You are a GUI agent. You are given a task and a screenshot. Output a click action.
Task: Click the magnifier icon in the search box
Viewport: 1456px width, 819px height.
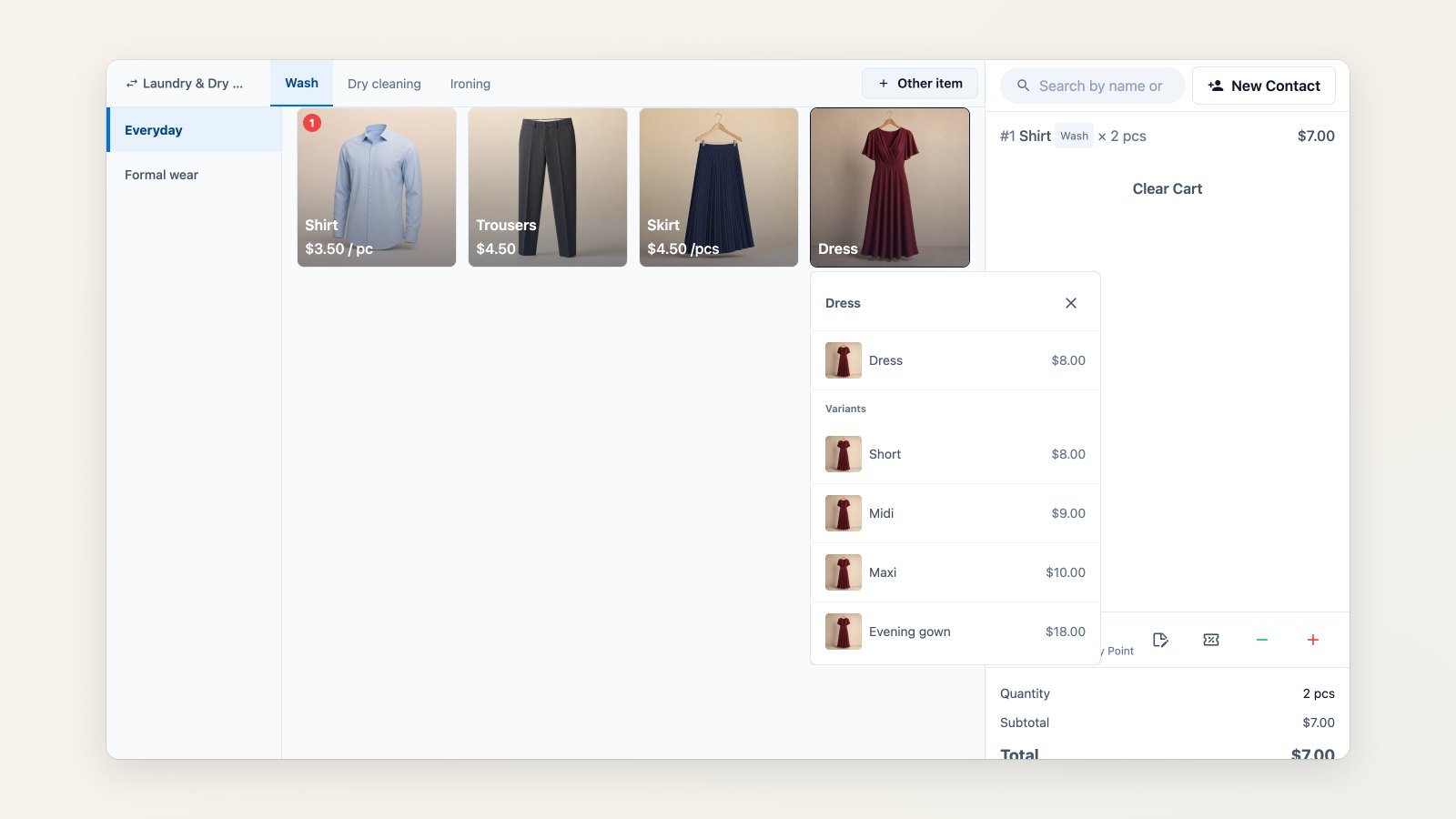[x=1023, y=86]
